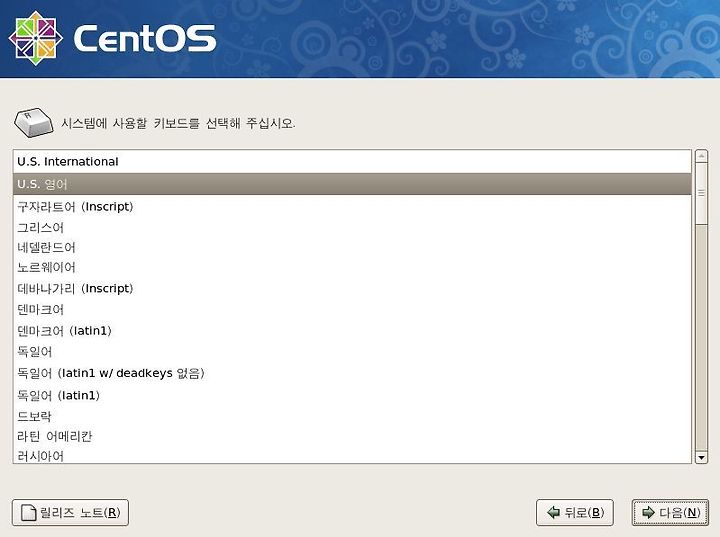Screen dimensions: 720x537
Task: Click the scrollbar down arrow
Action: point(701,457)
